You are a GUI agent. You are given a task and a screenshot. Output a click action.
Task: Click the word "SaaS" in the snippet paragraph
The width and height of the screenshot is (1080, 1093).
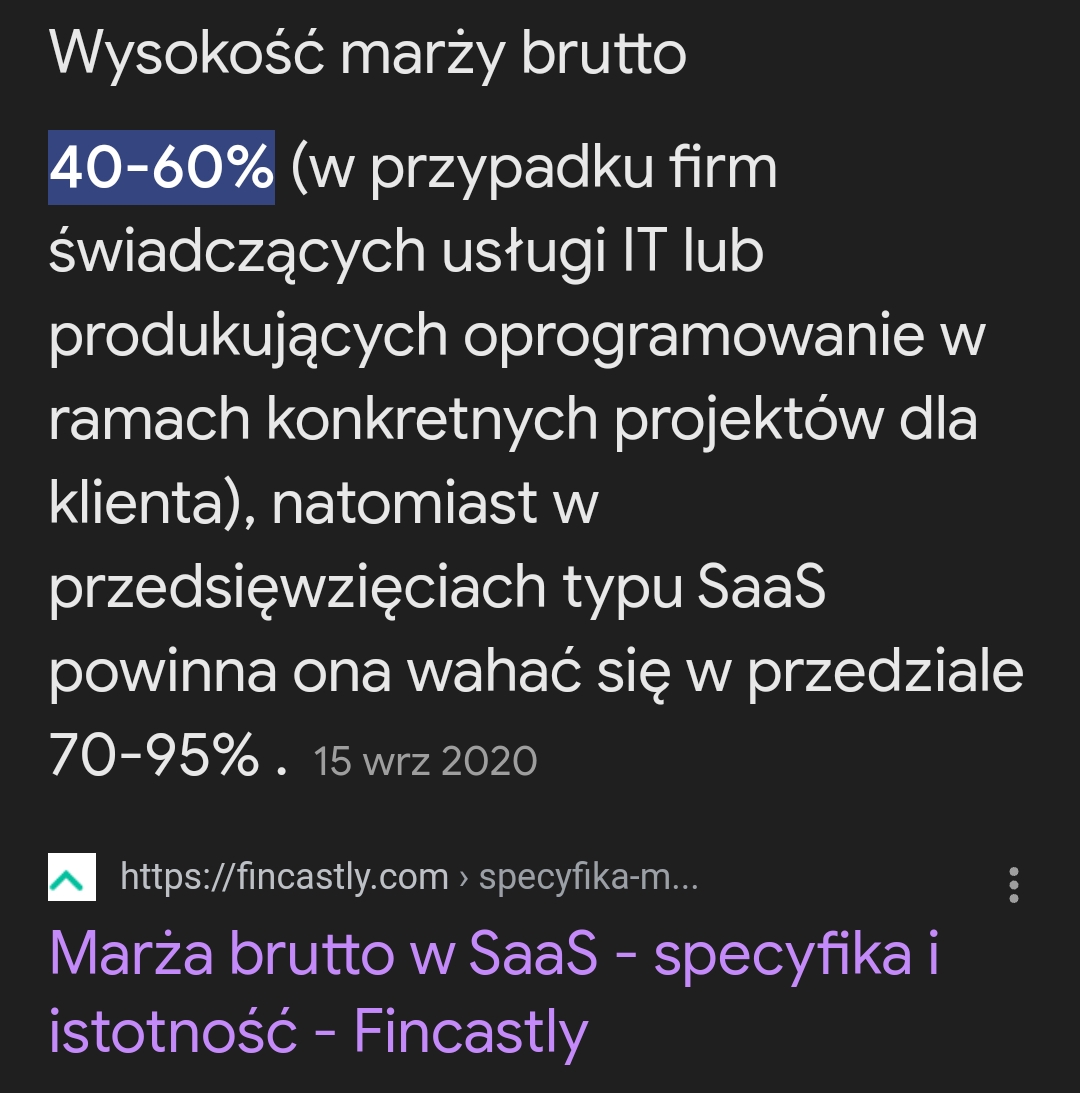click(761, 588)
